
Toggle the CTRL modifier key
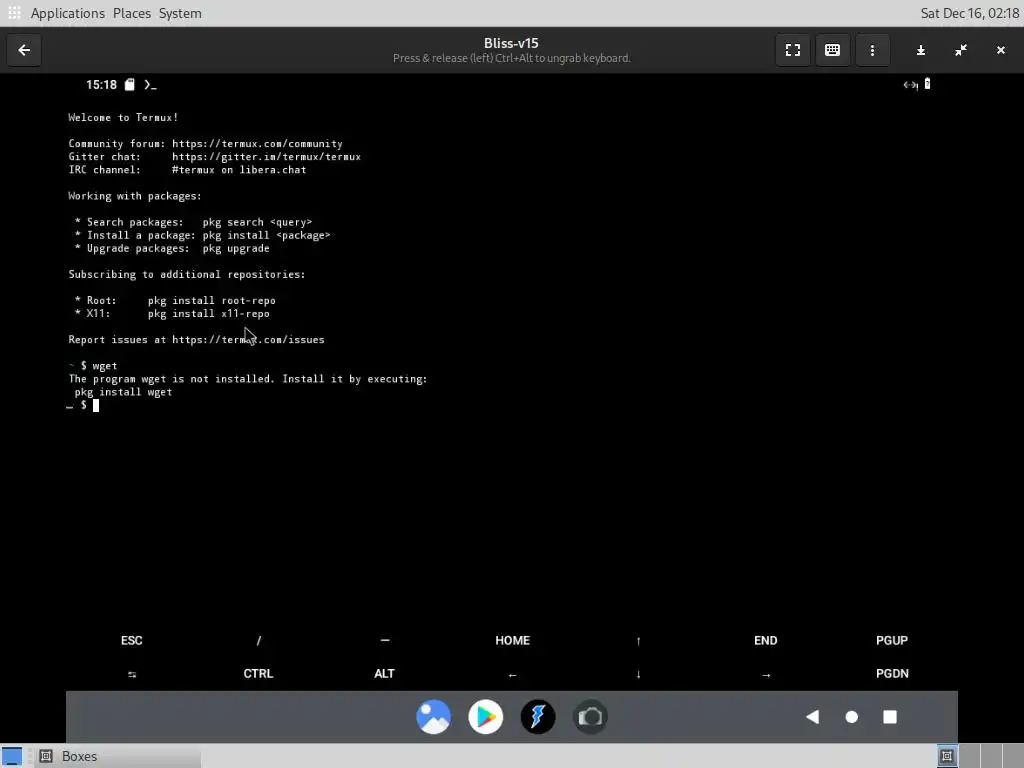point(258,673)
